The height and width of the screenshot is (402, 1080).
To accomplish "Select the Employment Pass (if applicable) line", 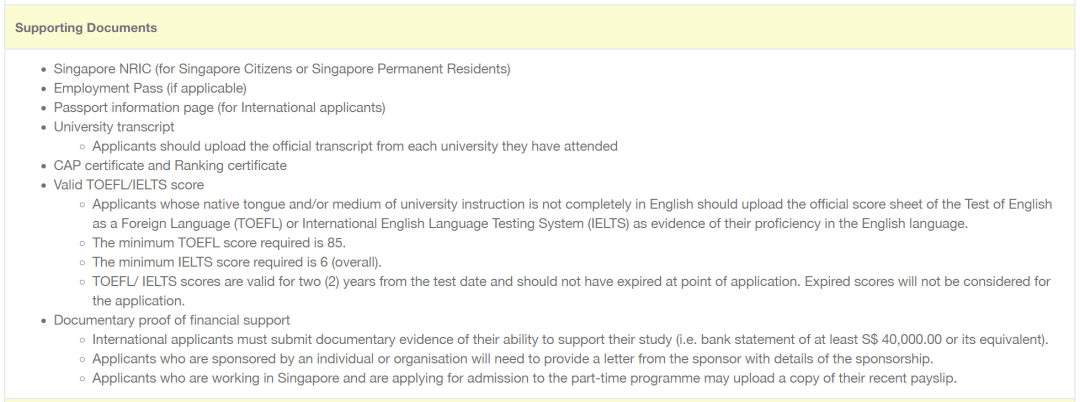I will click(x=150, y=88).
